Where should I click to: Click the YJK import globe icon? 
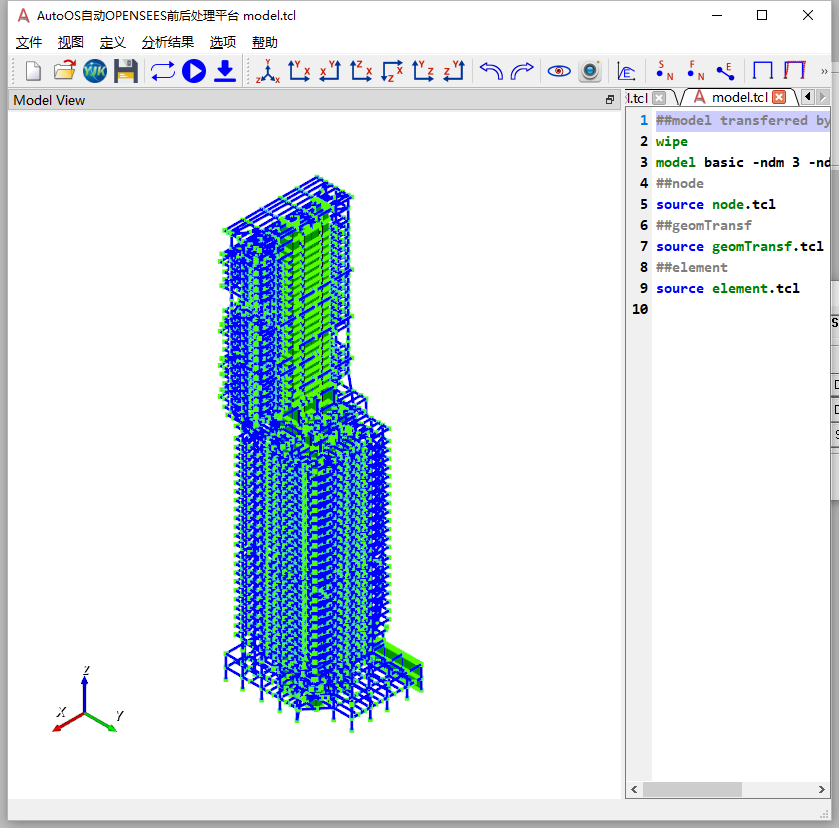coord(95,71)
